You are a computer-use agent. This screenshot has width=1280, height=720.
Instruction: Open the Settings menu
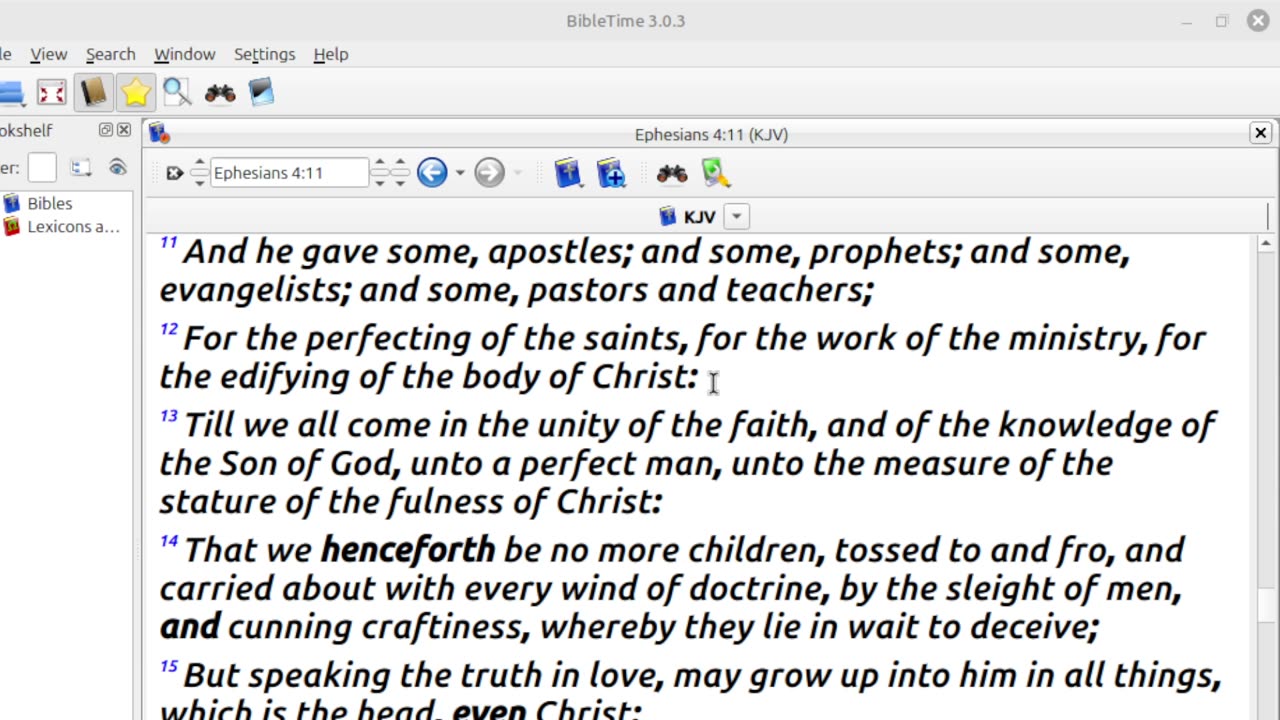264,54
